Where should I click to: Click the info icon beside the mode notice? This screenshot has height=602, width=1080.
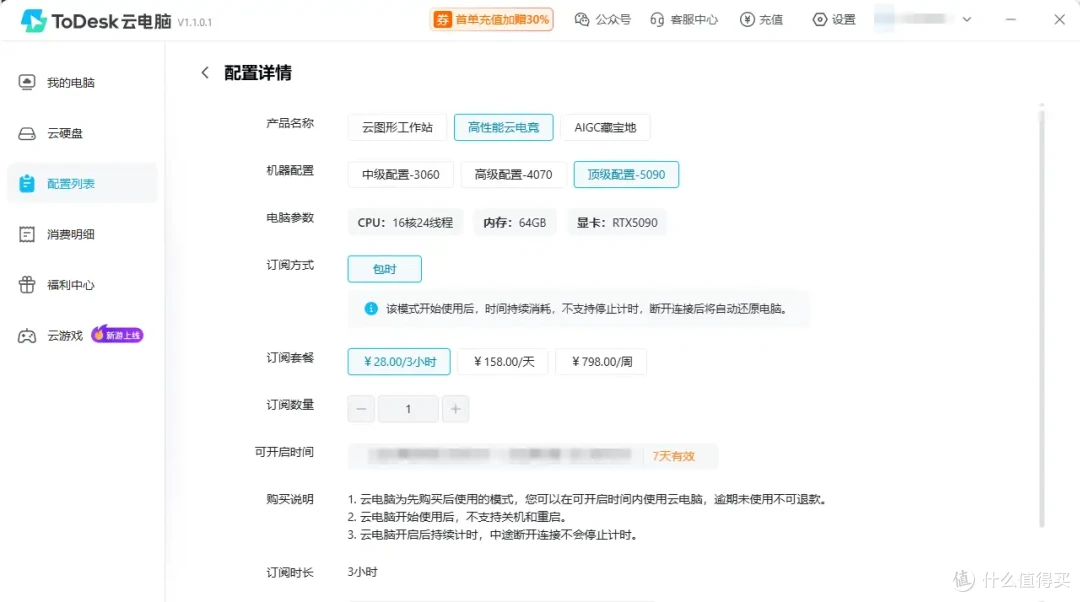371,309
